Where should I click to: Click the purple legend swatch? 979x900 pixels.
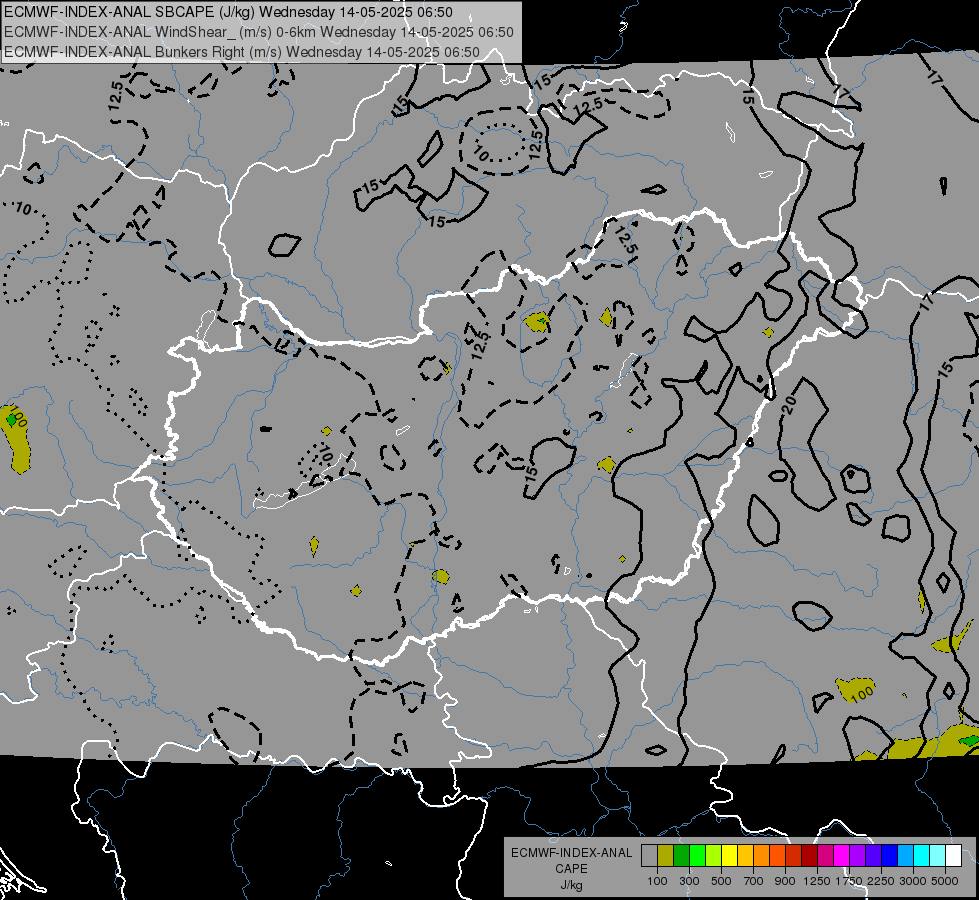coord(857,856)
